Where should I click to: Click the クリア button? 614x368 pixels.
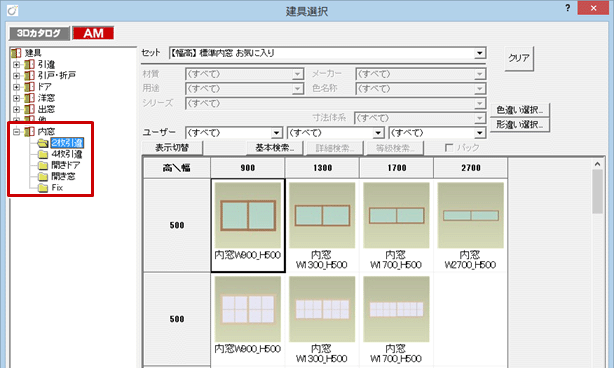click(519, 58)
